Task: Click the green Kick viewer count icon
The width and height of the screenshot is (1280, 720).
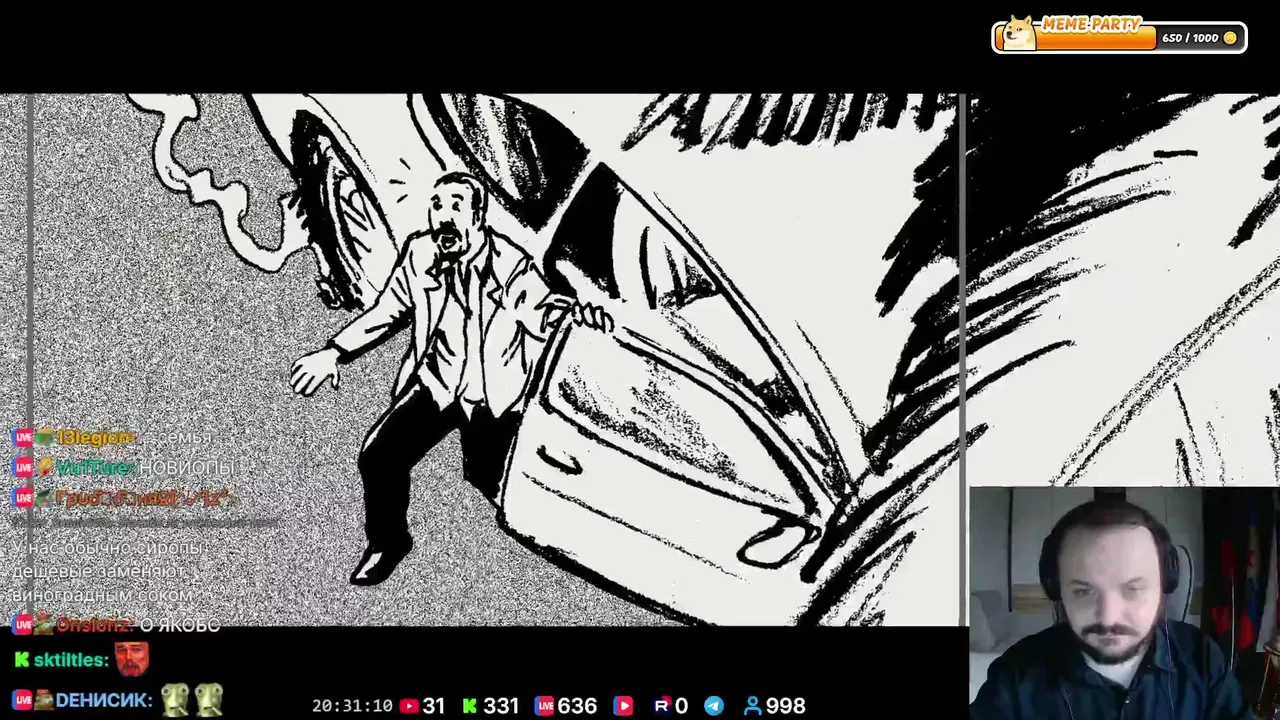Action: pyautogui.click(x=469, y=706)
